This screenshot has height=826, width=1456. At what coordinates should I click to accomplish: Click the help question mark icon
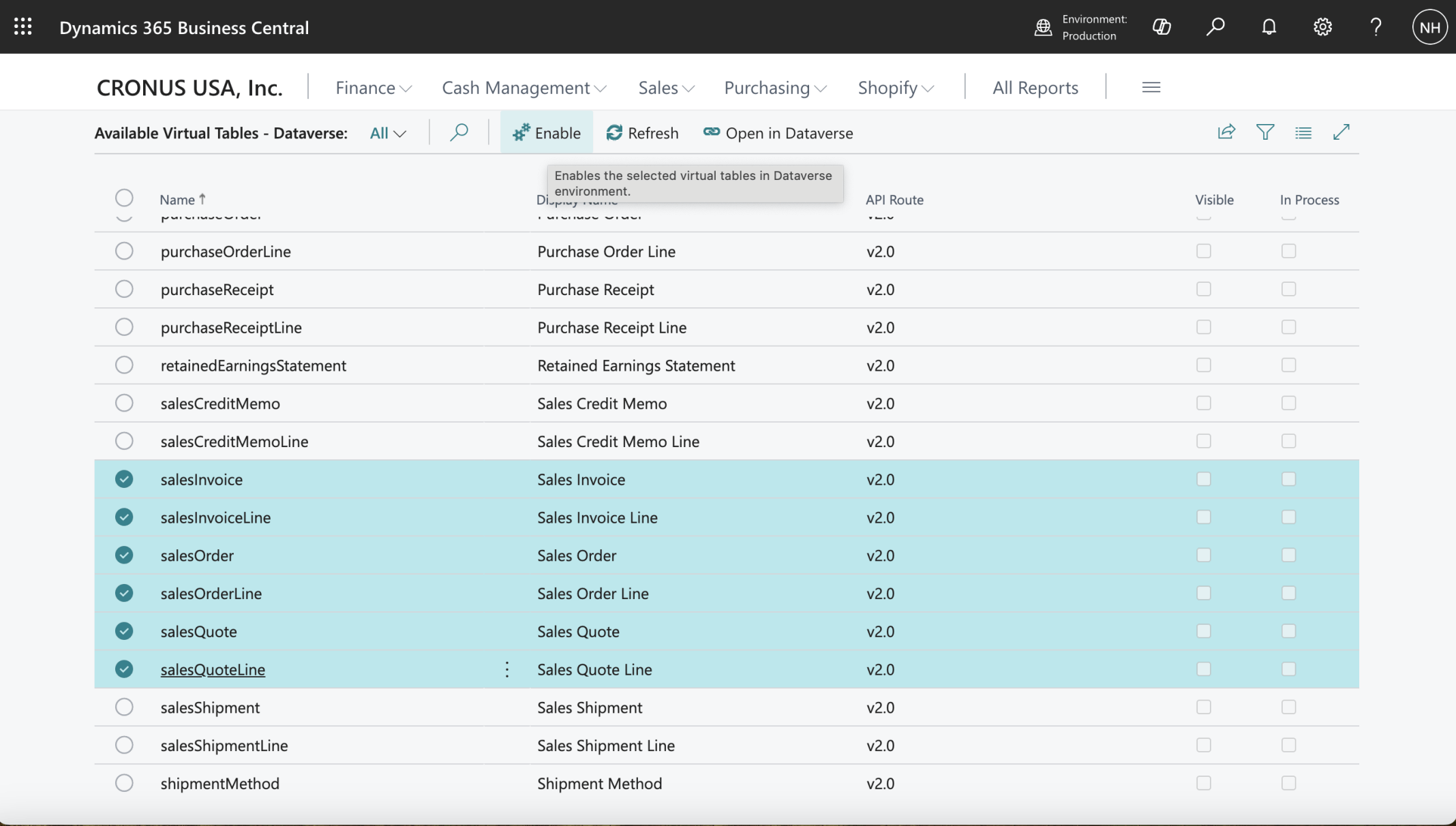[1376, 27]
